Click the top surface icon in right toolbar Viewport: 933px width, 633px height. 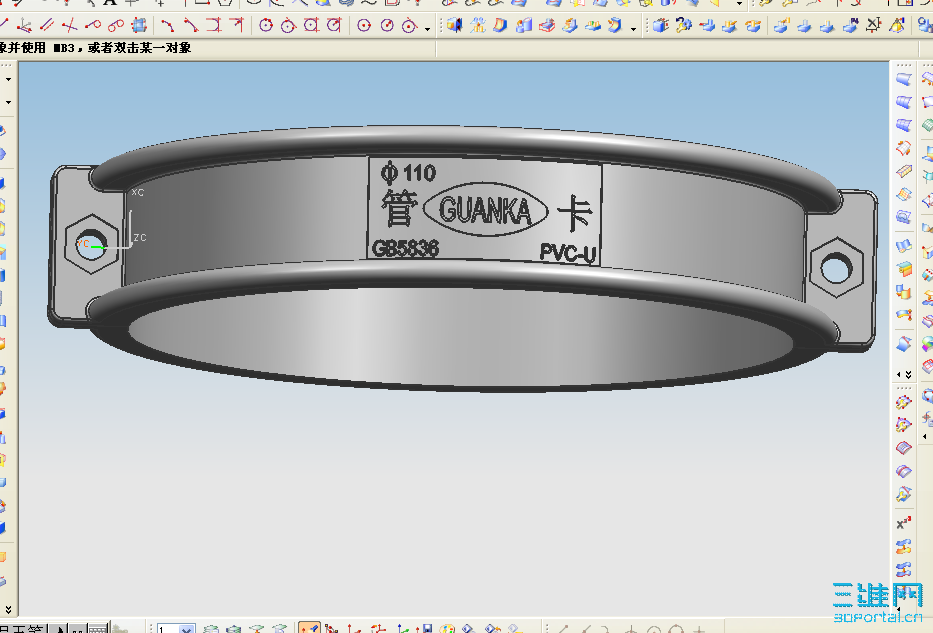click(x=904, y=79)
